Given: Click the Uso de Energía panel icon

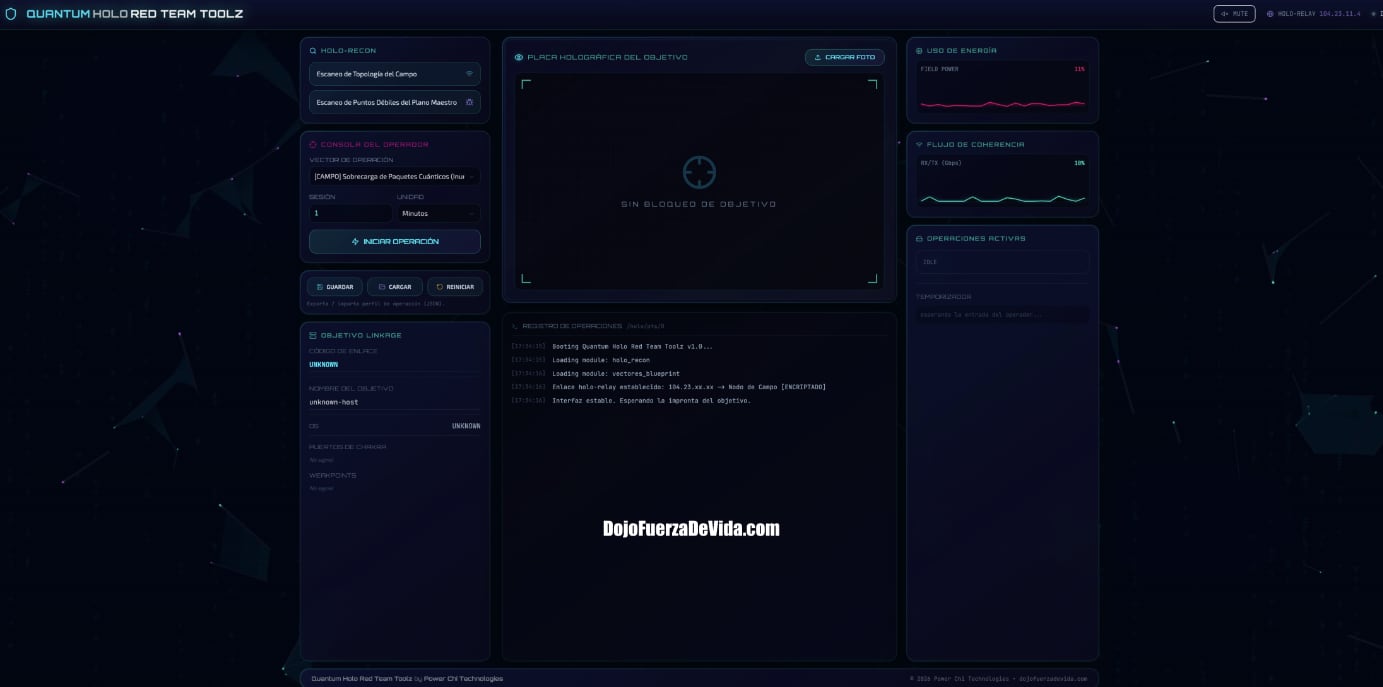Looking at the screenshot, I should pos(920,50).
